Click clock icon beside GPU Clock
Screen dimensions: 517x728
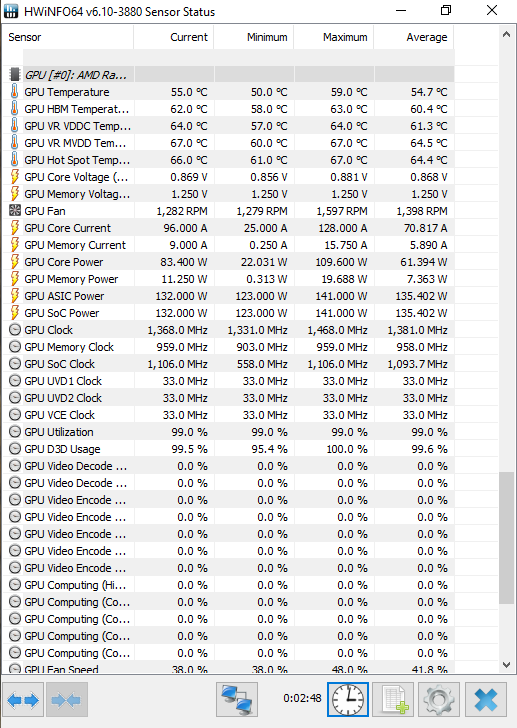point(15,330)
